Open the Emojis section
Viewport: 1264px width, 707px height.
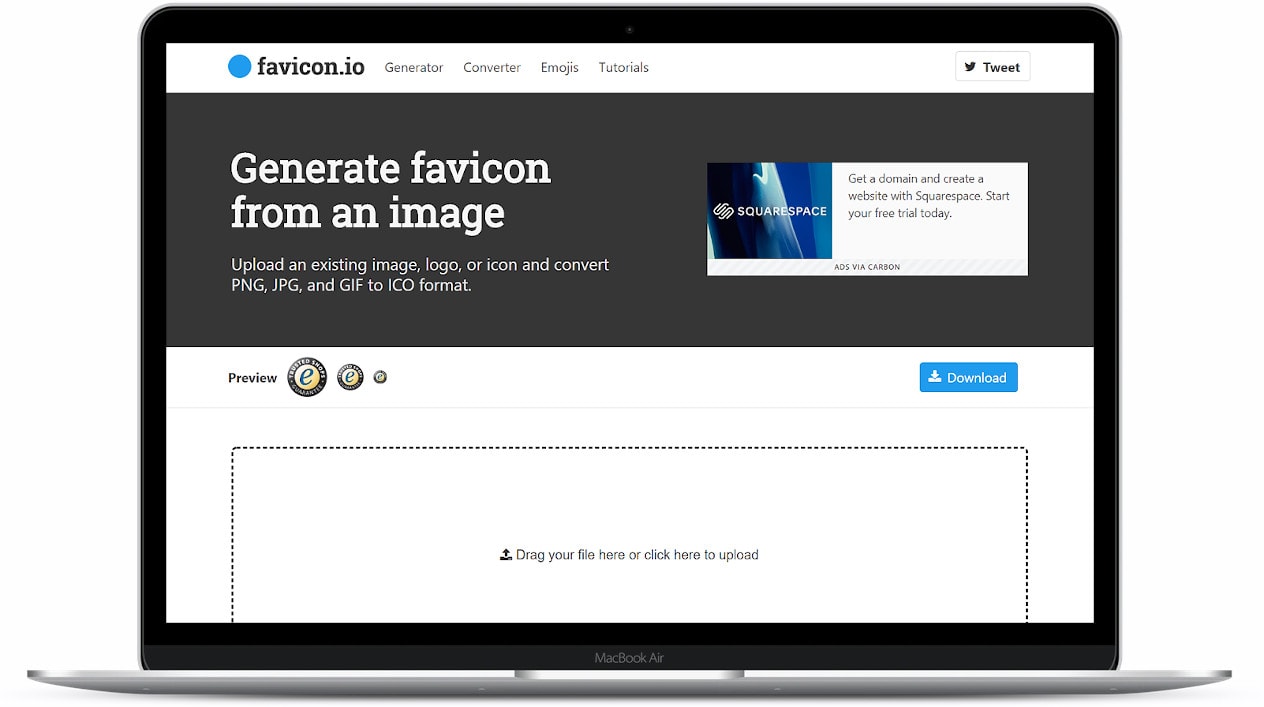pyautogui.click(x=559, y=67)
